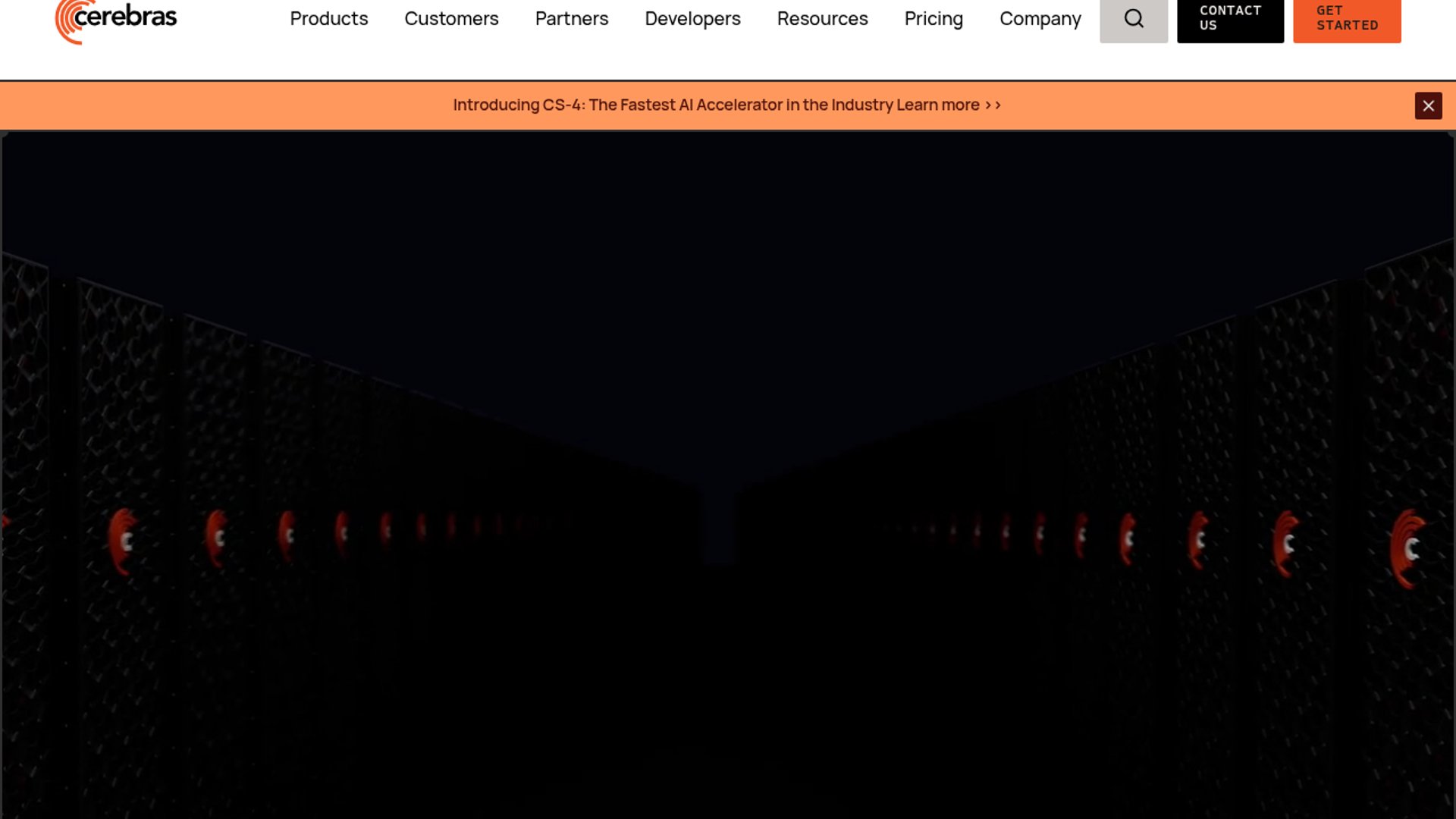Dismiss the CS-4 announcement banner
Image resolution: width=1456 pixels, height=819 pixels.
pyautogui.click(x=1428, y=106)
